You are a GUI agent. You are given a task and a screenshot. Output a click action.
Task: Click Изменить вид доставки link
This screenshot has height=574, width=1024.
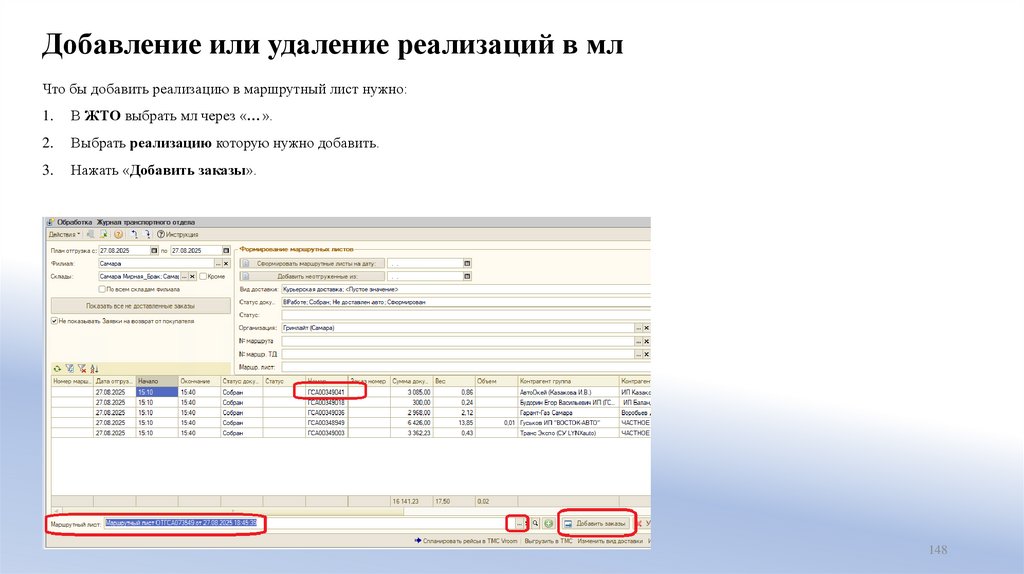click(610, 541)
